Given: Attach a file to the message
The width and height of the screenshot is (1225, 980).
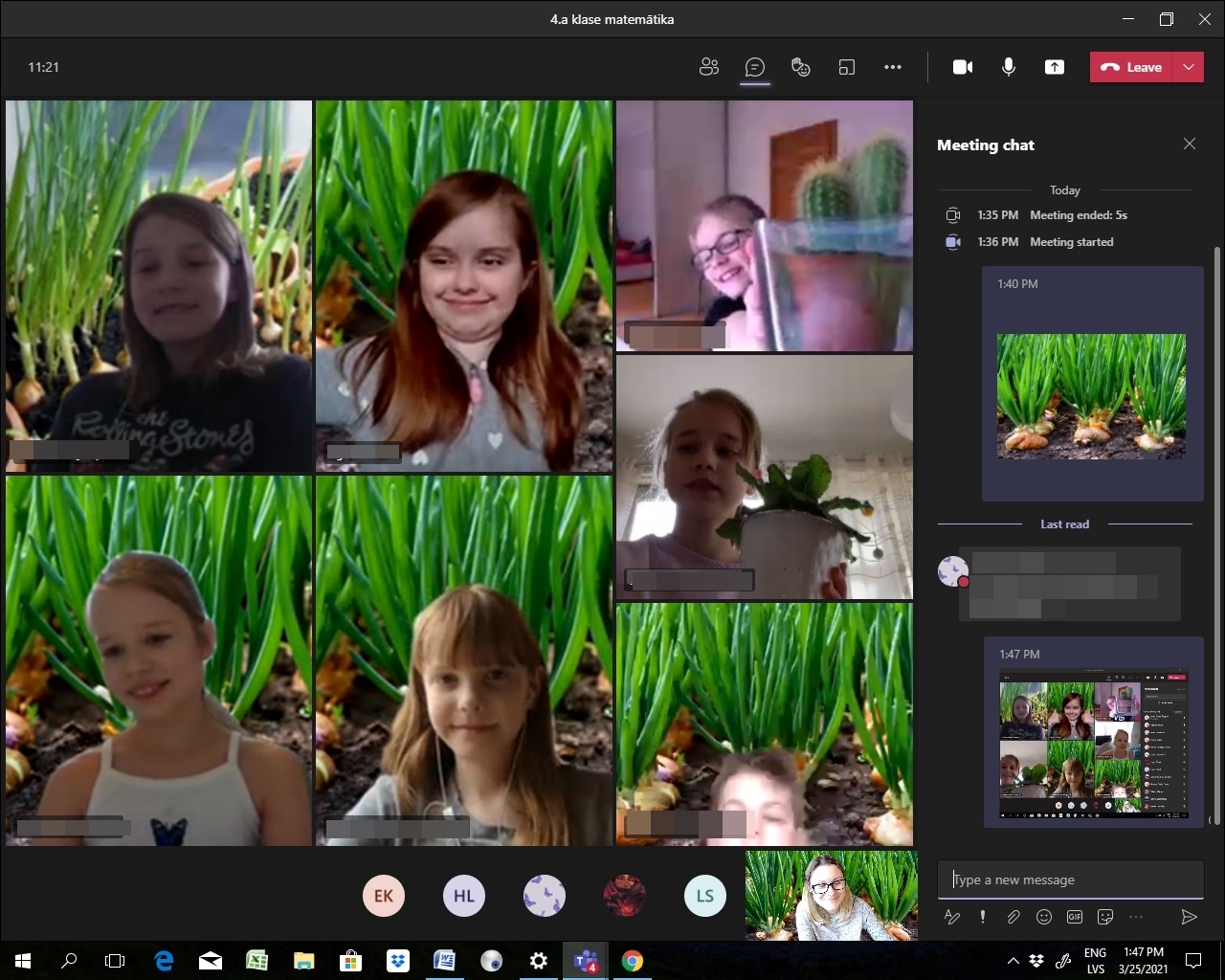Looking at the screenshot, I should pos(1013,917).
